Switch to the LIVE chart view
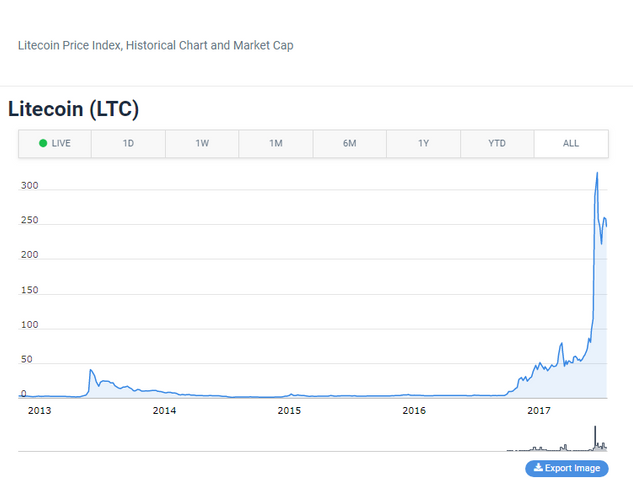This screenshot has height=480, width=633. click(55, 144)
